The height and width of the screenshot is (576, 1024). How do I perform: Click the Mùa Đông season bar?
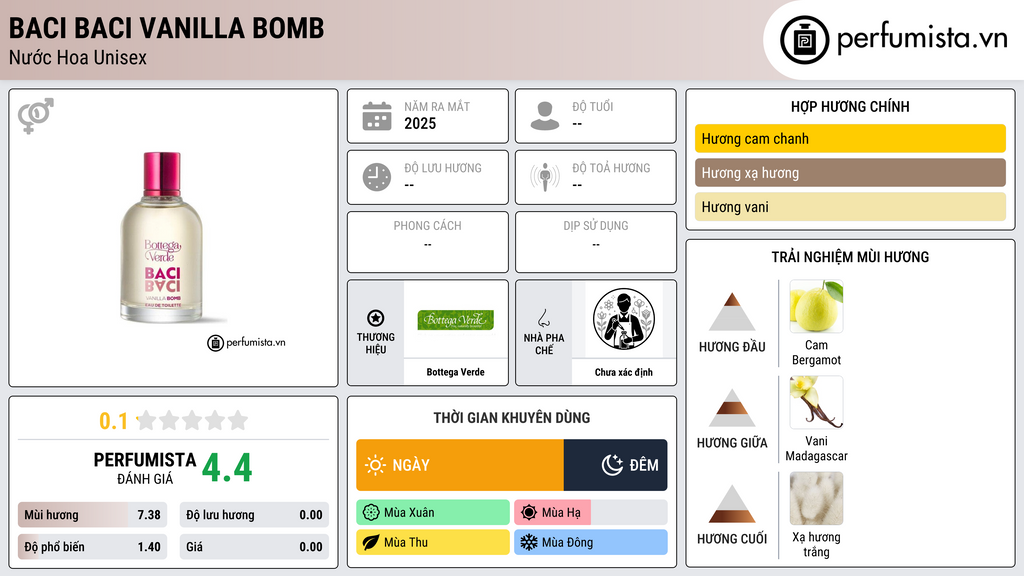[591, 542]
